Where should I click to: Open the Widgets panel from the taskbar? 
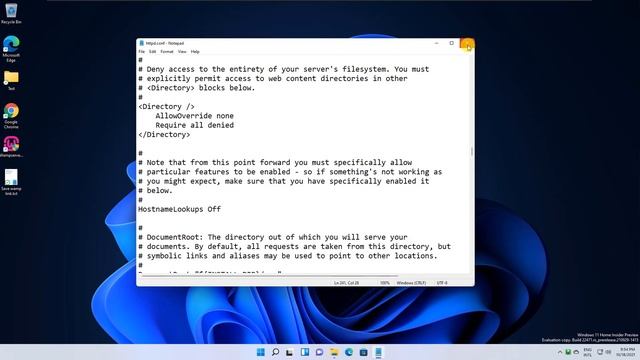[304, 352]
